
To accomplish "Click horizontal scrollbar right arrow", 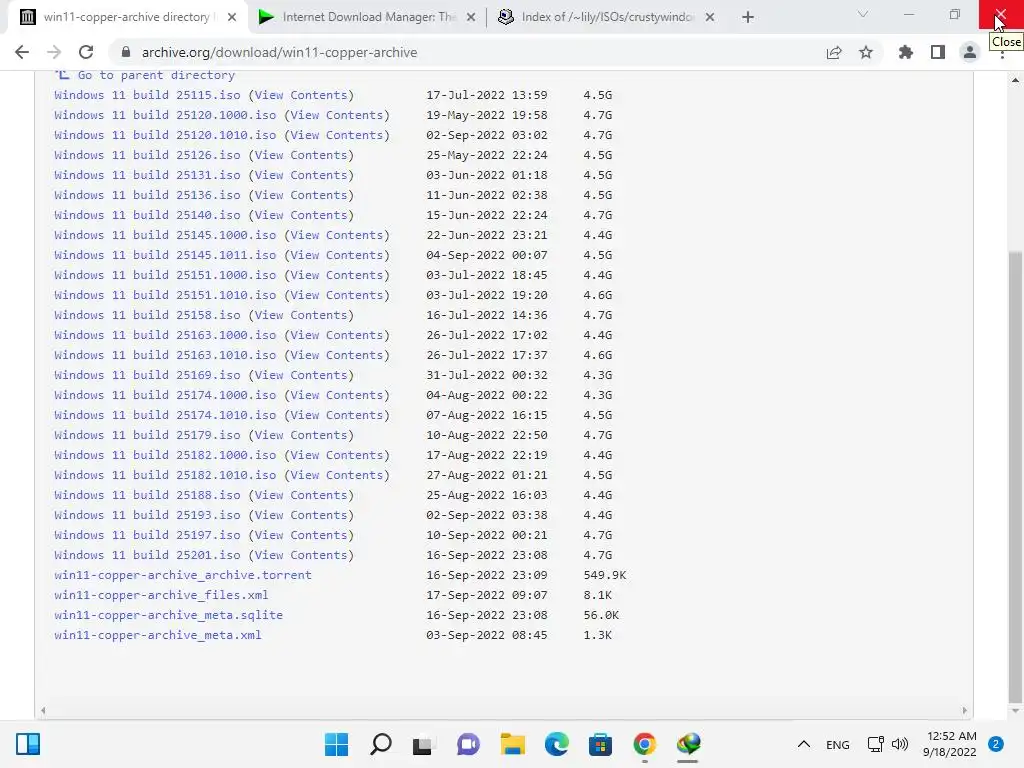I will click(x=964, y=711).
